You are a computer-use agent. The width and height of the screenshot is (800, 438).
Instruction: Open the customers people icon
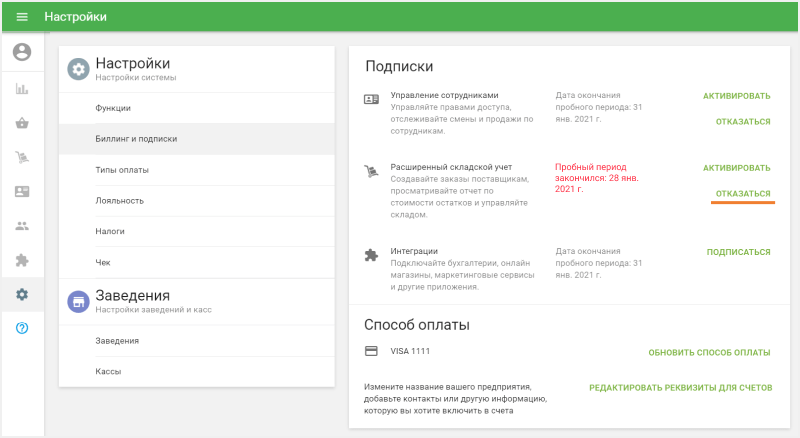pyautogui.click(x=22, y=226)
